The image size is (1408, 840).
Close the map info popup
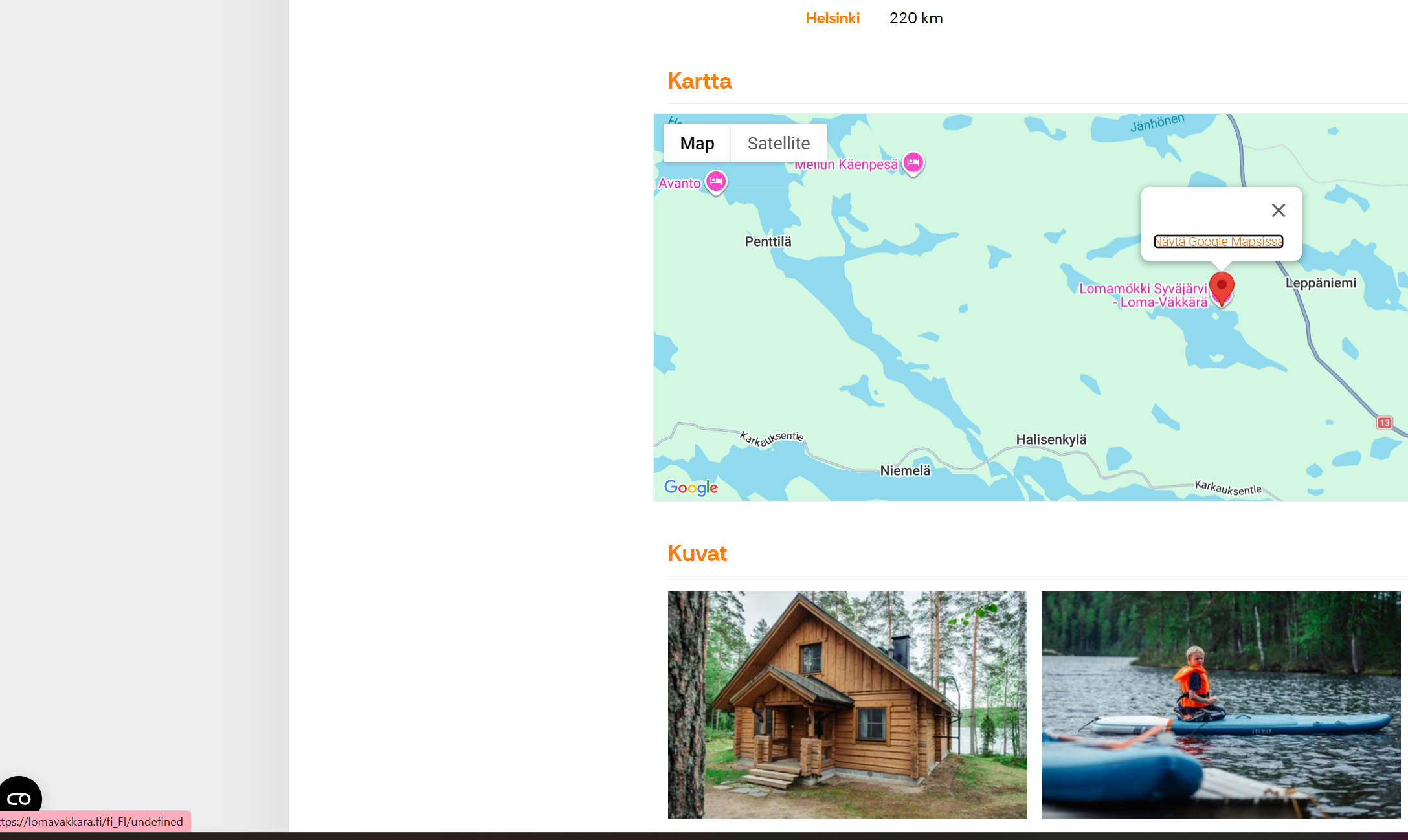[x=1278, y=210]
